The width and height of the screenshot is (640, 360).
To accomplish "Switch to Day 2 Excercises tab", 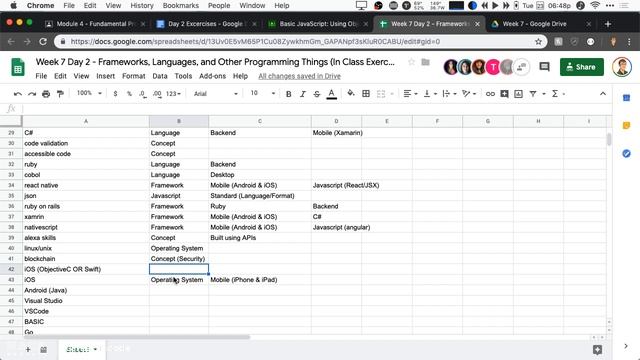I will [x=205, y=24].
